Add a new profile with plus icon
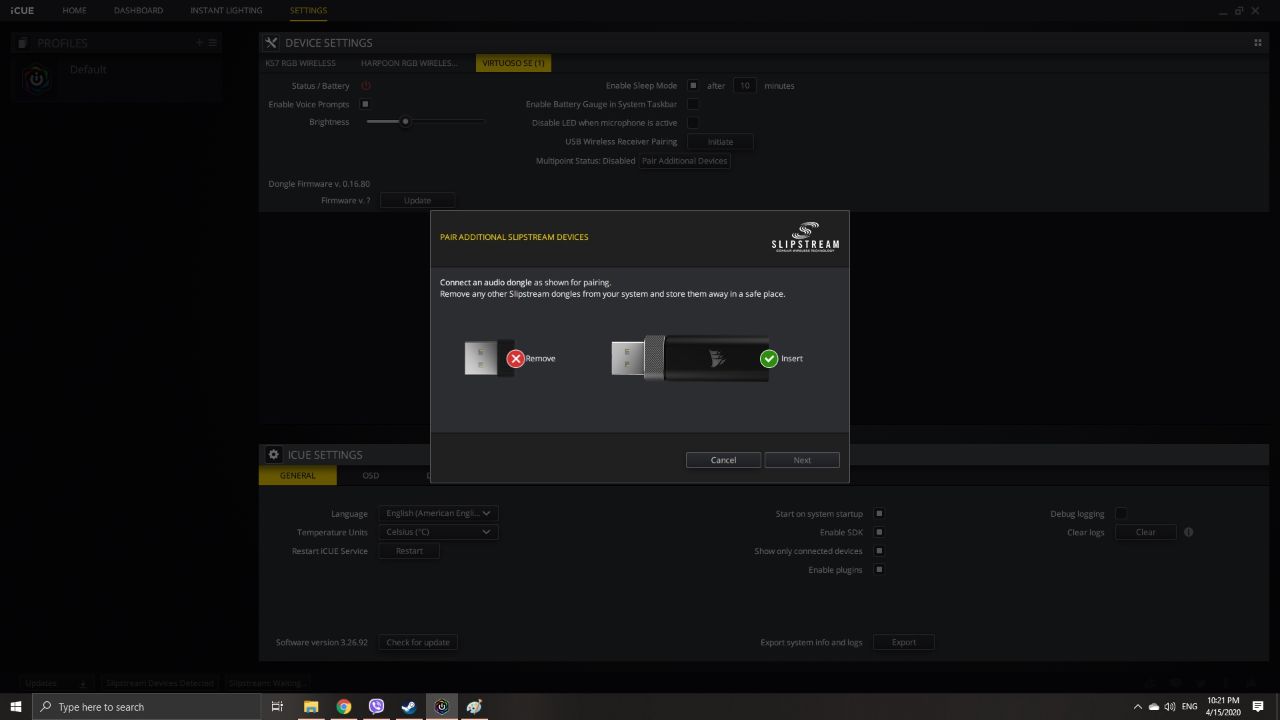The width and height of the screenshot is (1280, 720). click(x=199, y=43)
